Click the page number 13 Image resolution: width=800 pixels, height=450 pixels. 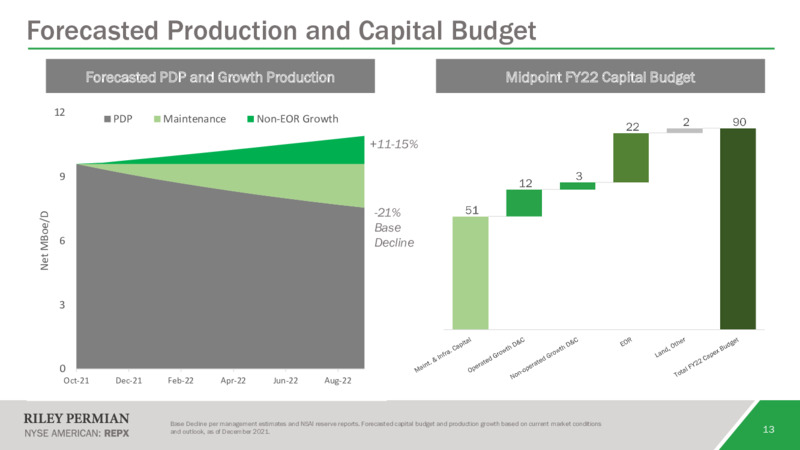point(768,430)
